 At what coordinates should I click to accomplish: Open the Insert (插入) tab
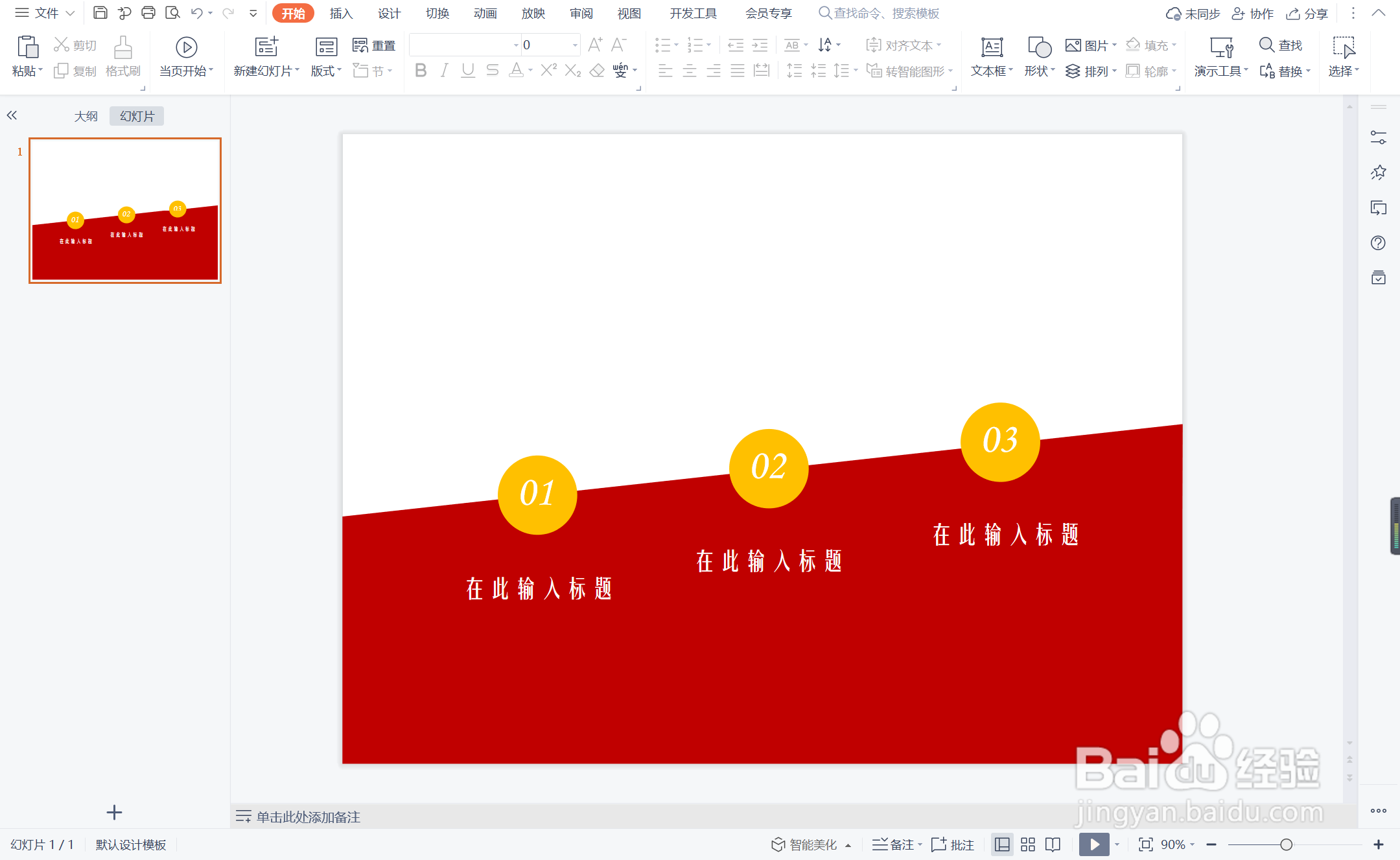click(x=341, y=13)
